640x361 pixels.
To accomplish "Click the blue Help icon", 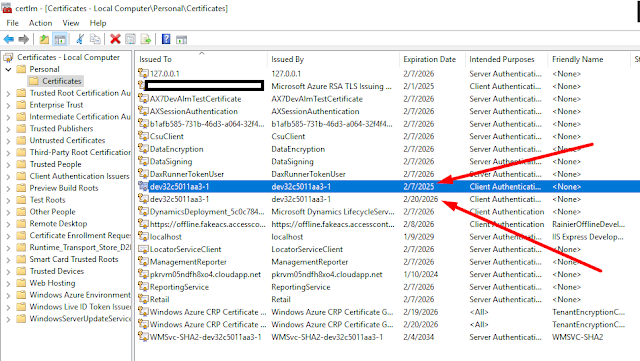I will pos(166,39).
